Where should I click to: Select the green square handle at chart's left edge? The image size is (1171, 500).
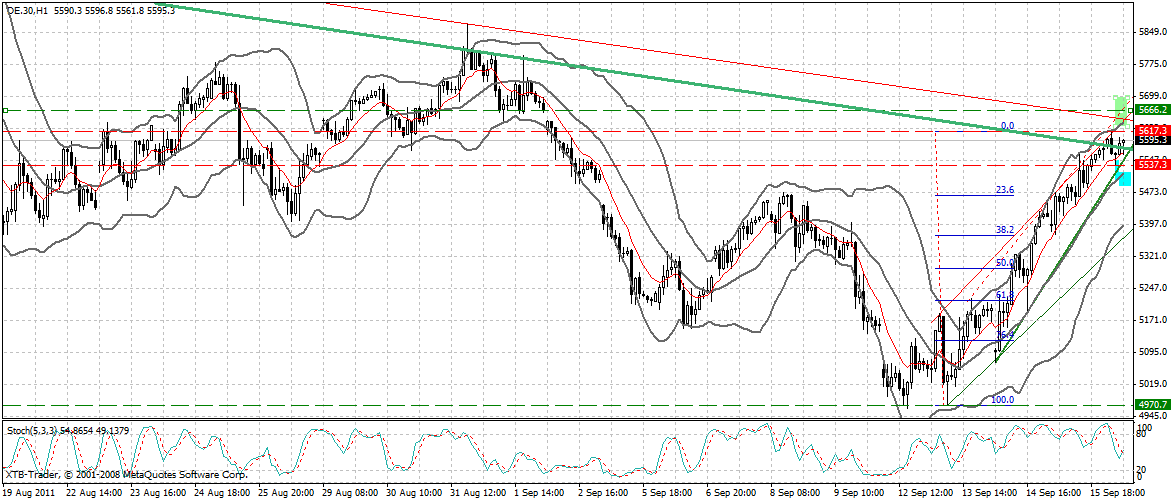[x=5, y=110]
